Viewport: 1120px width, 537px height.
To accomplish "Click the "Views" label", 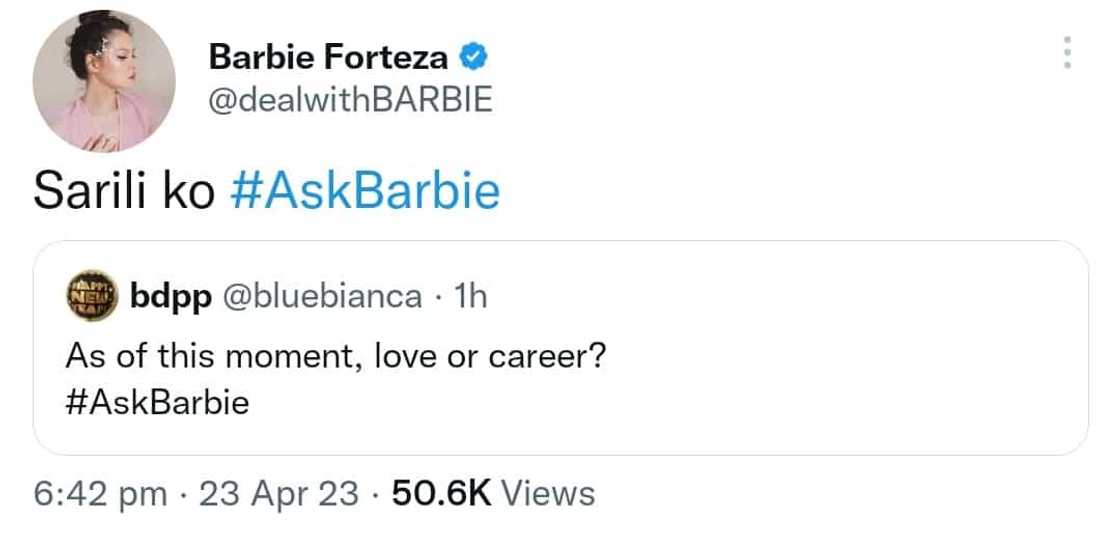I will (x=547, y=493).
